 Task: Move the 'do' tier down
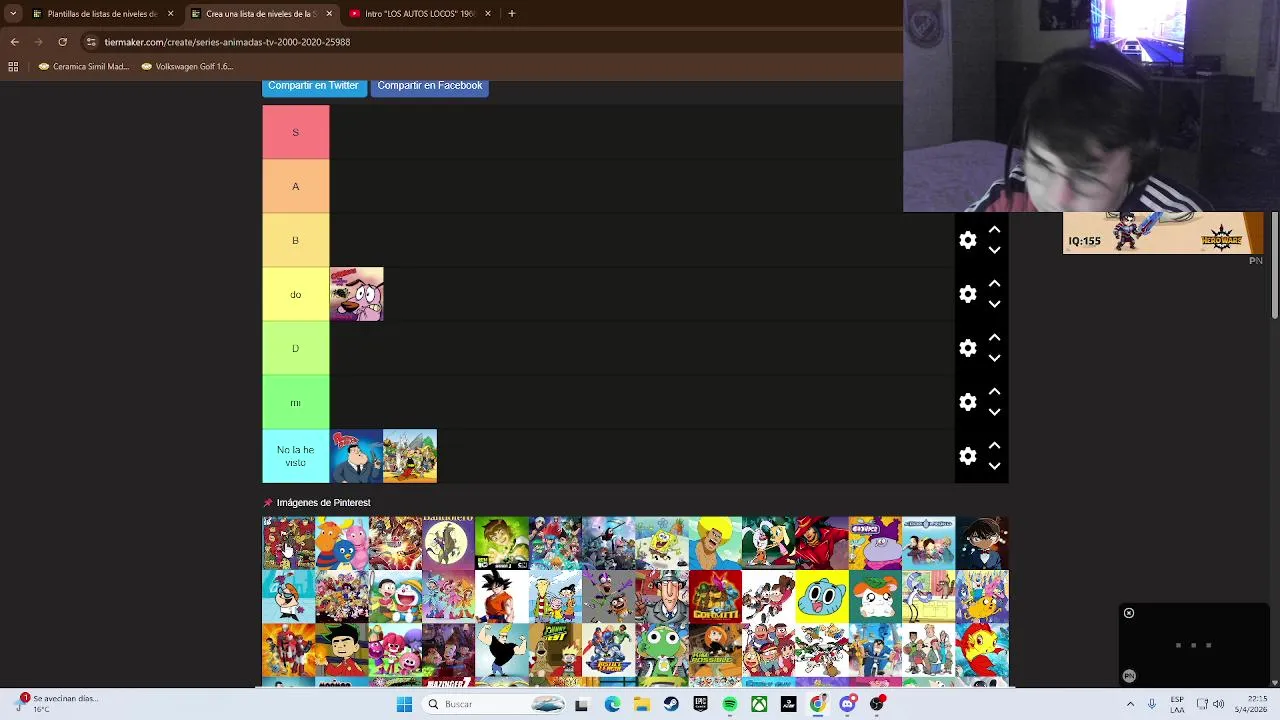994,304
